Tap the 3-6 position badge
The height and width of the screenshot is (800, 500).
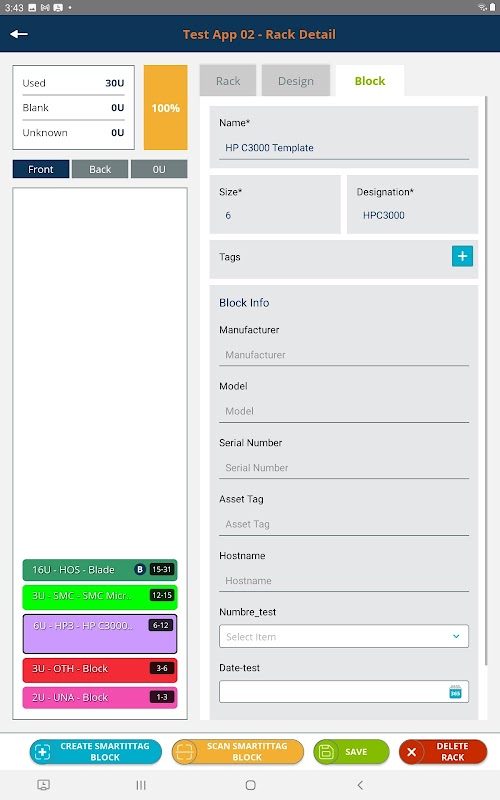[162, 668]
